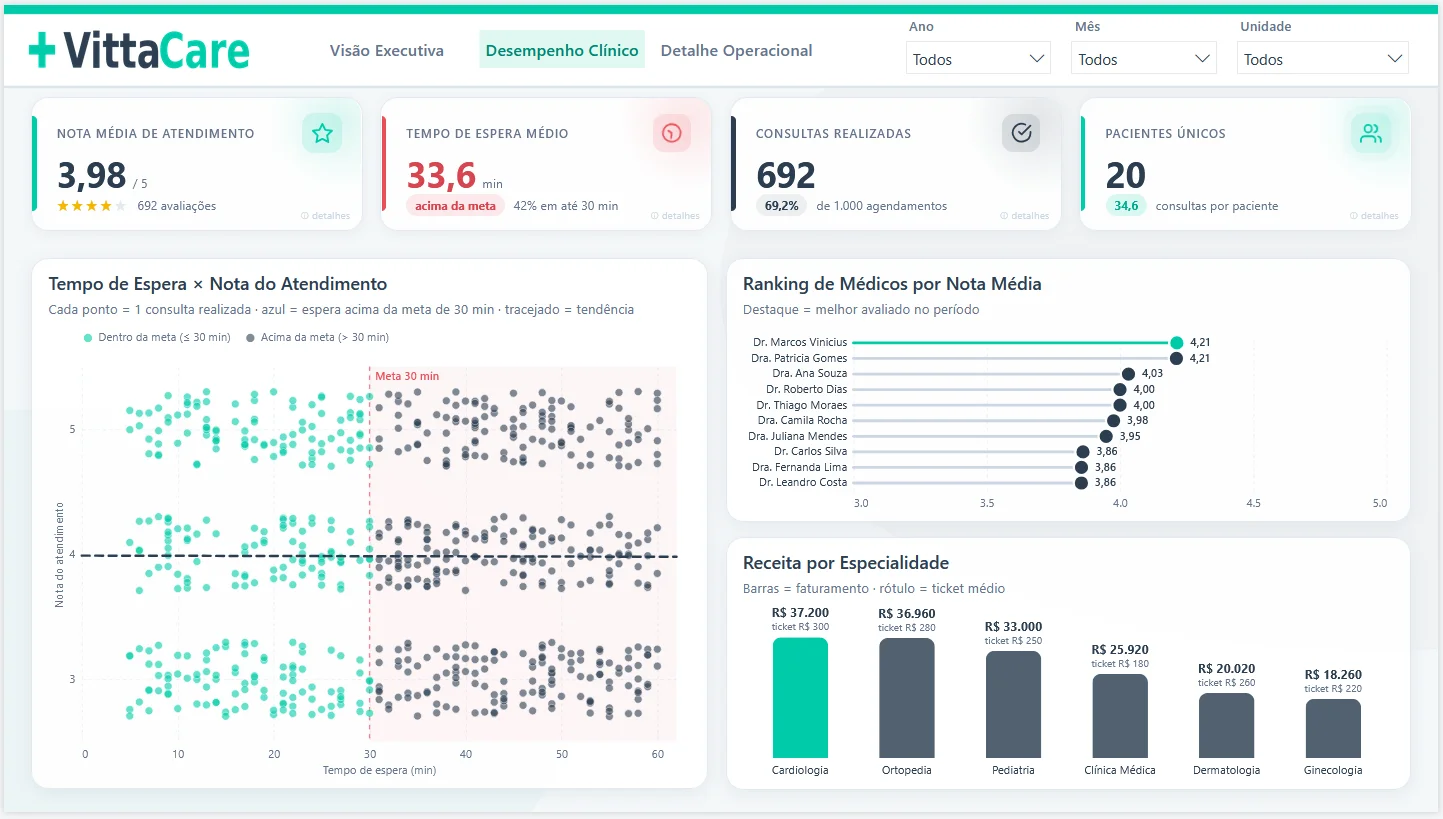Open detalhes link on Tempo de Espera card
The image size is (1443, 819).
click(x=676, y=216)
